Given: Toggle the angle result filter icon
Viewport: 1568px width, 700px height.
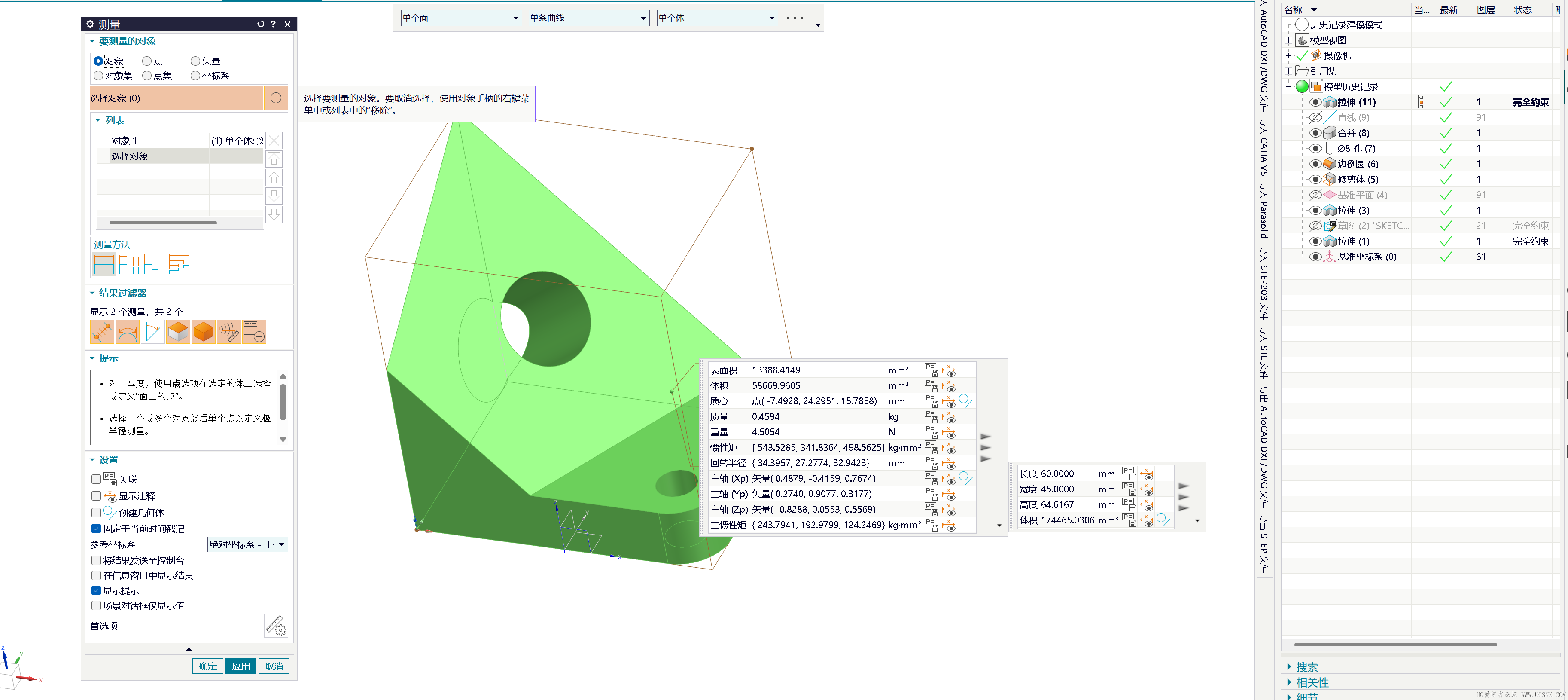Looking at the screenshot, I should click(x=153, y=332).
